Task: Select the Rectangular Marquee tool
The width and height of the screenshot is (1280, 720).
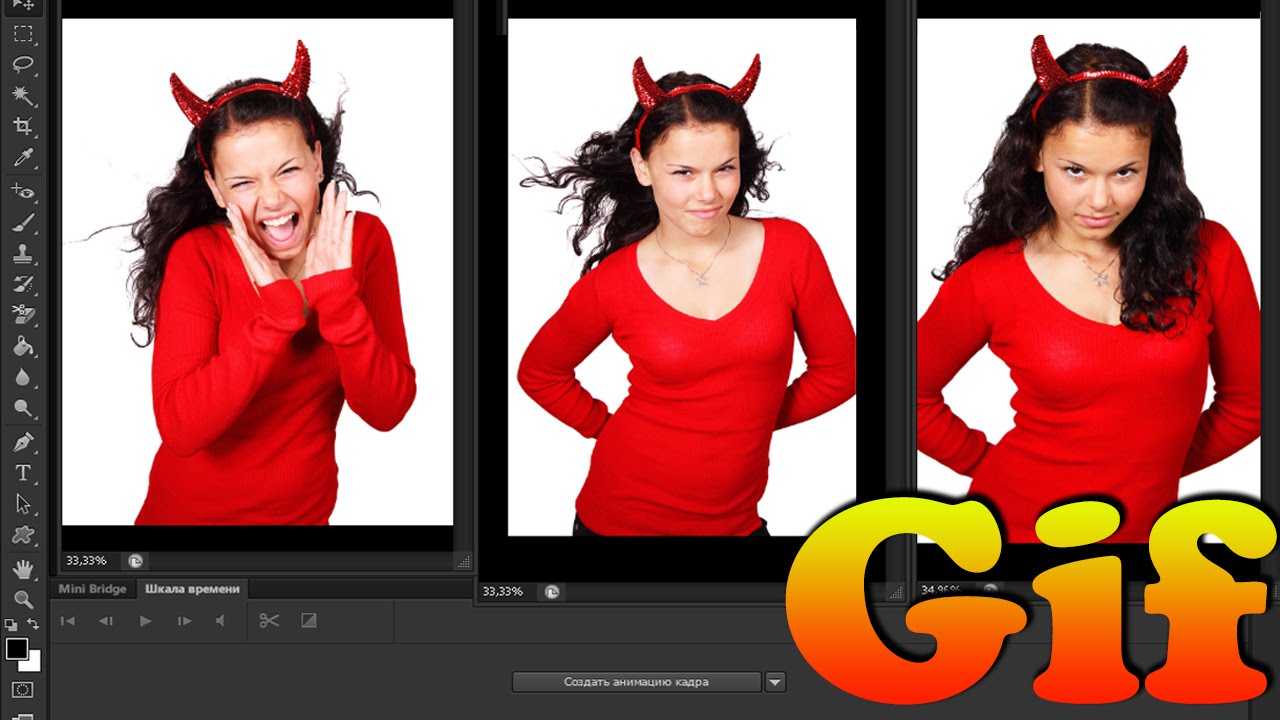Action: tap(23, 34)
